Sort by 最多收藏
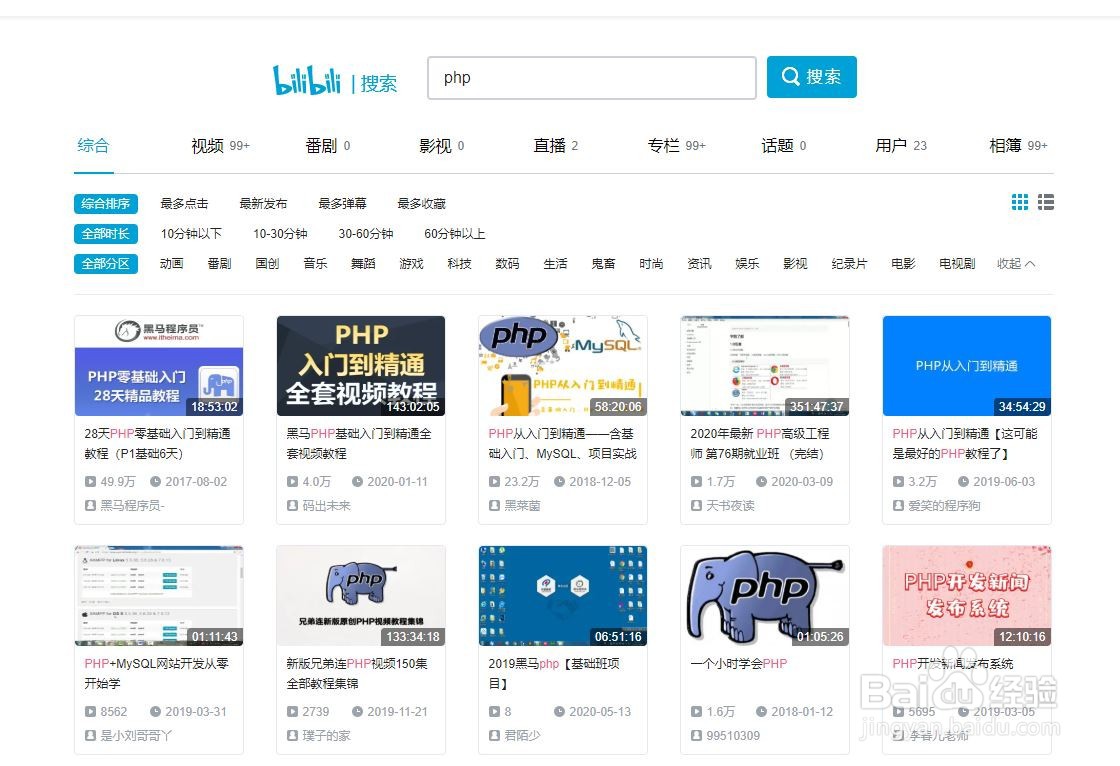Image resolution: width=1120 pixels, height=766 pixels. tap(421, 204)
